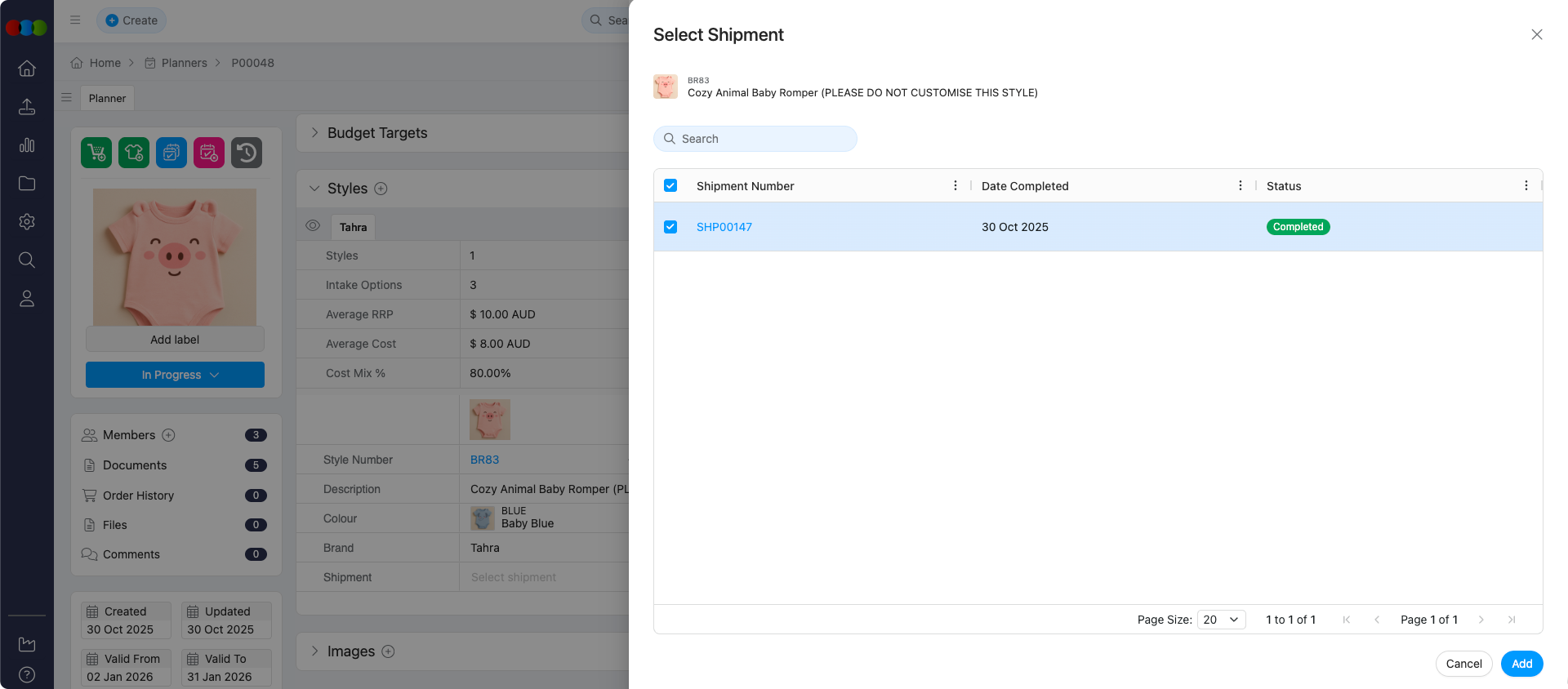Screen dimensions: 1568x689
Task: Click the shipment Search field
Action: click(x=755, y=139)
